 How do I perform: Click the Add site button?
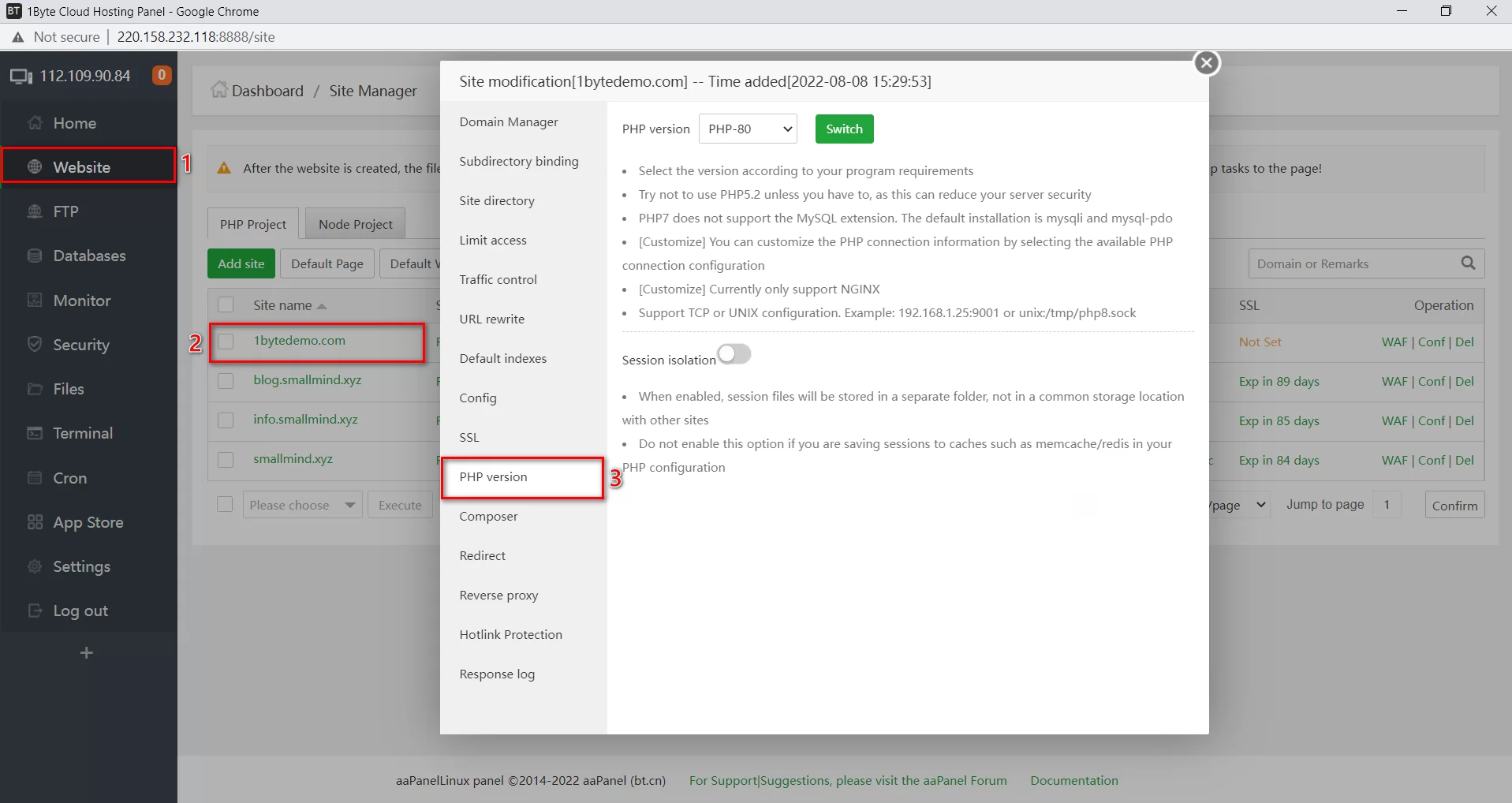241,263
